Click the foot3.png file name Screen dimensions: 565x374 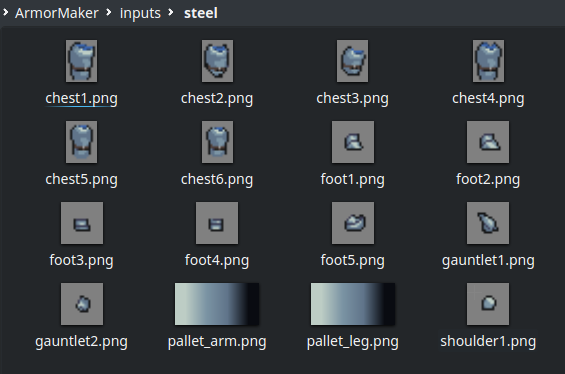click(x=81, y=261)
